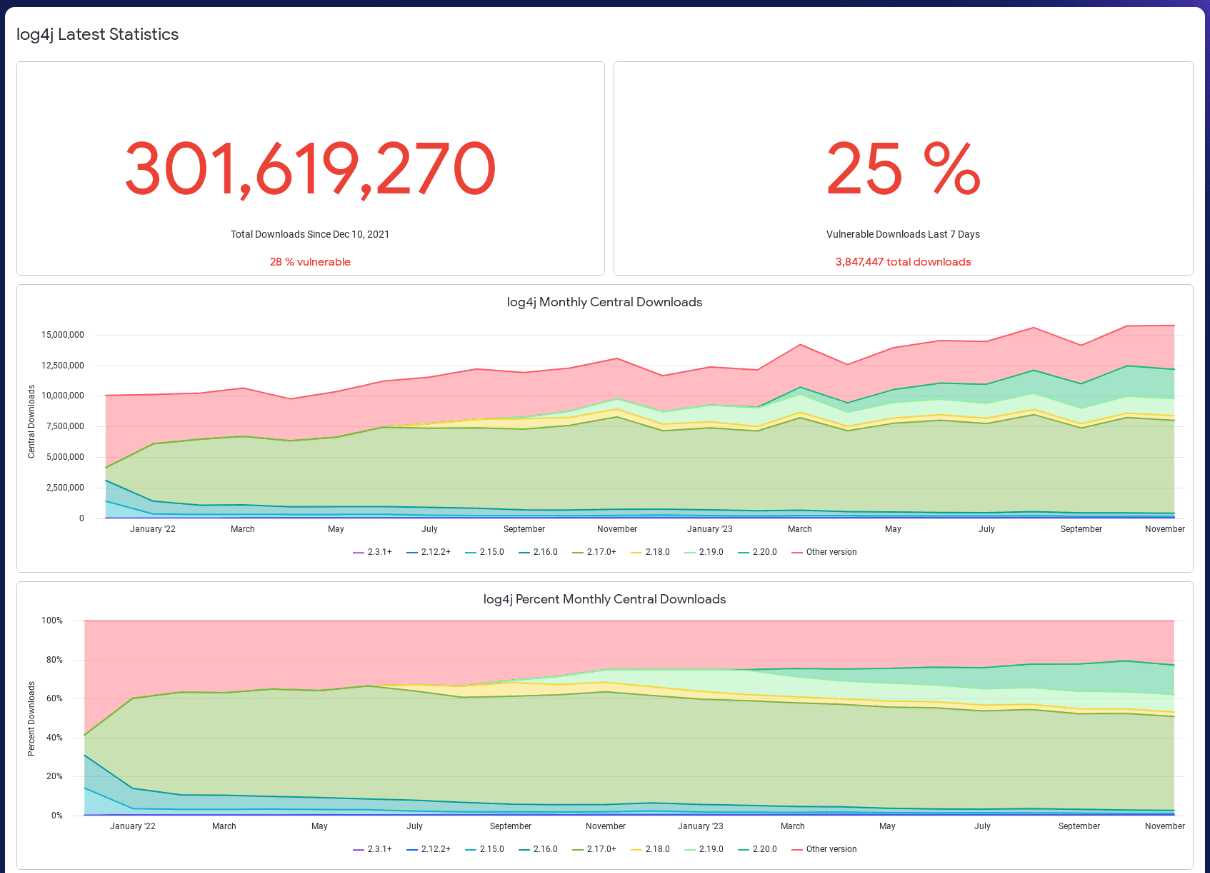Click the 2.17.0+ green color swatch
Viewport: 1210px width, 873px height.
point(576,551)
